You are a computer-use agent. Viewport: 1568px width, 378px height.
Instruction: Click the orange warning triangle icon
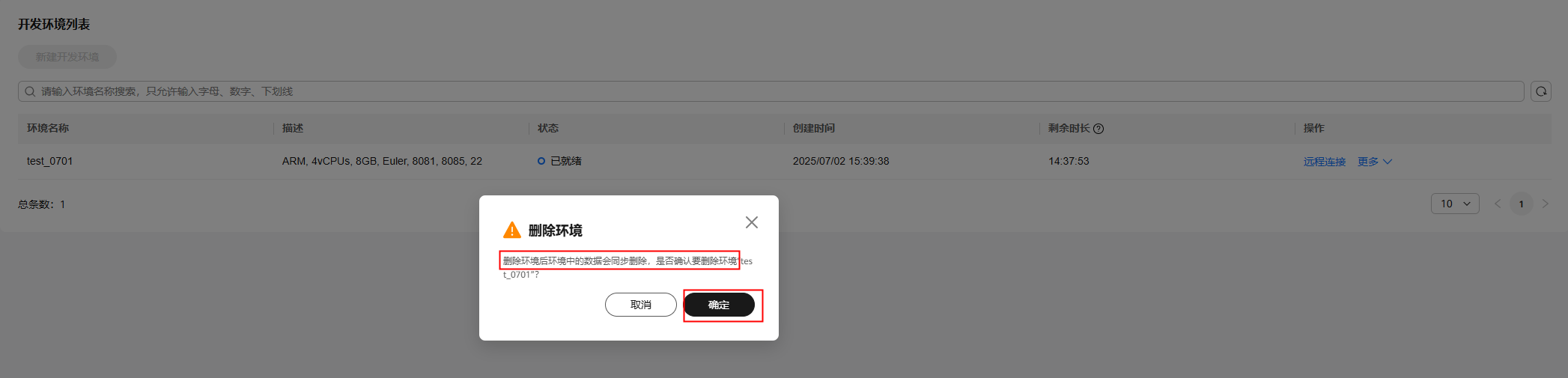(512, 230)
